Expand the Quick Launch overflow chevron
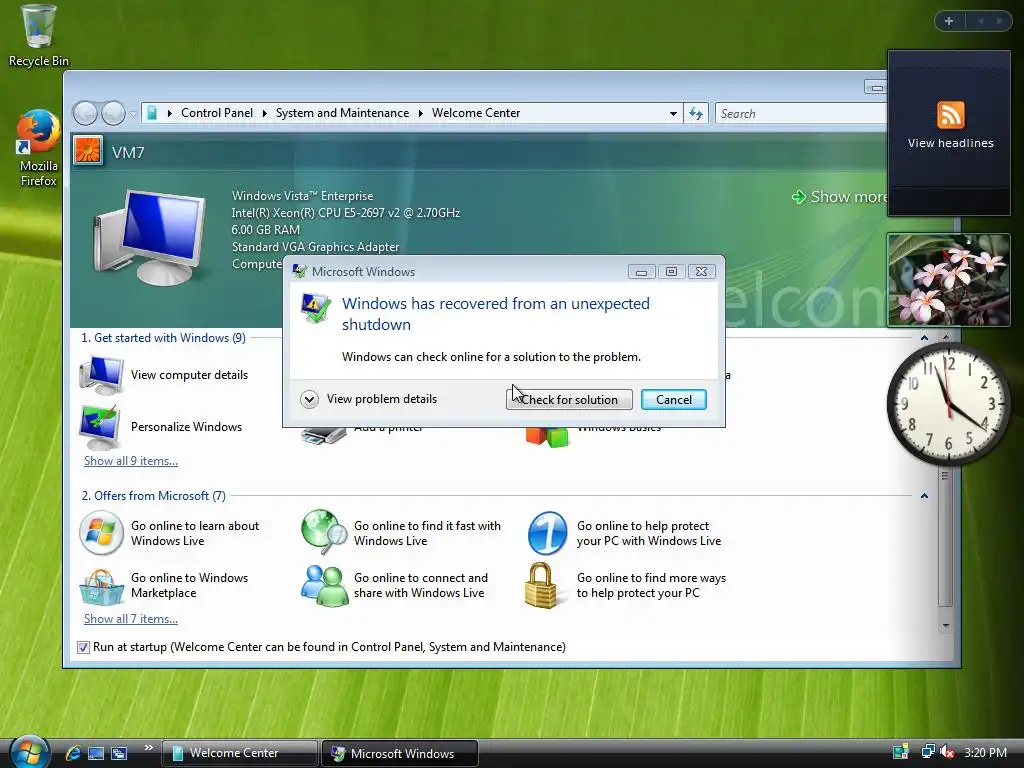This screenshot has height=768, width=1024. pos(149,748)
